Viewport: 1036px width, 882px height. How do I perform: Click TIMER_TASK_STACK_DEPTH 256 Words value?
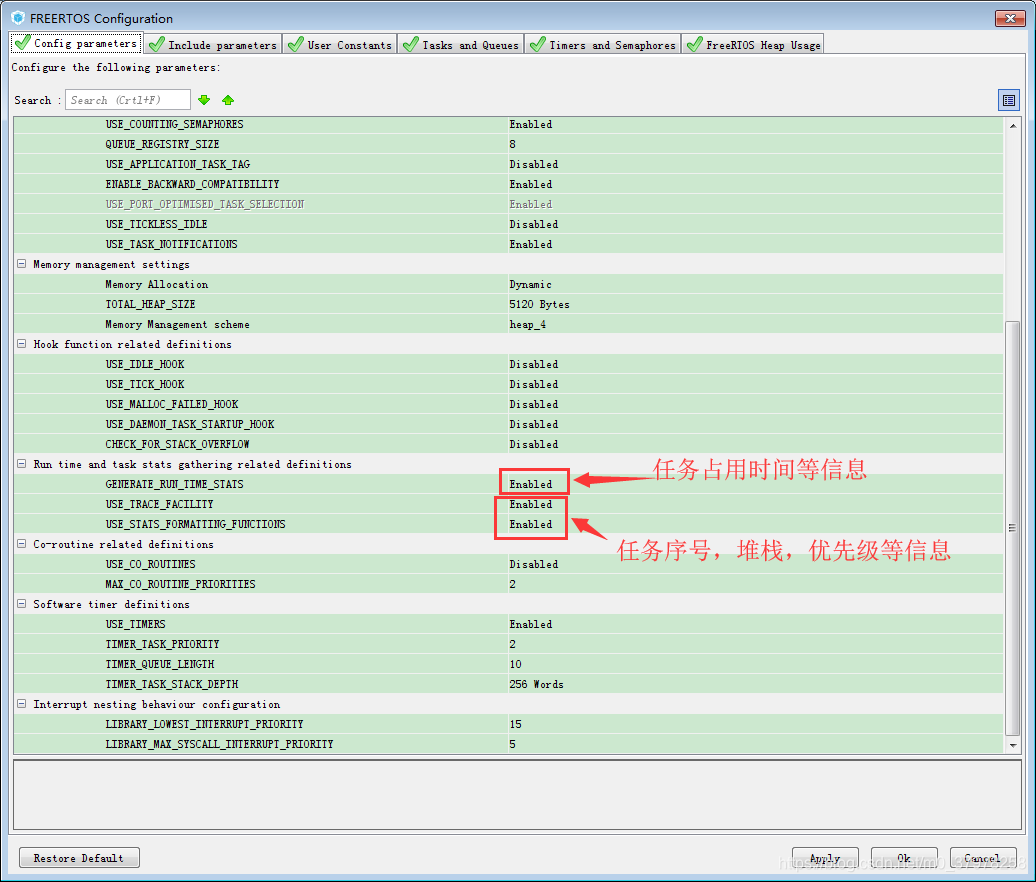coord(536,684)
